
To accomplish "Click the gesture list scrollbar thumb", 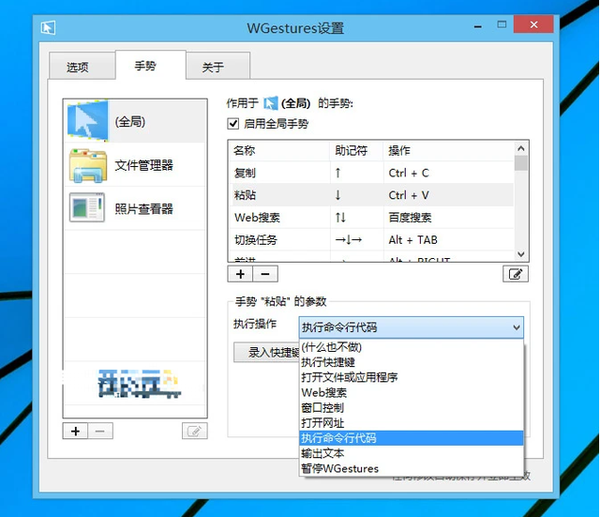I will click(521, 163).
